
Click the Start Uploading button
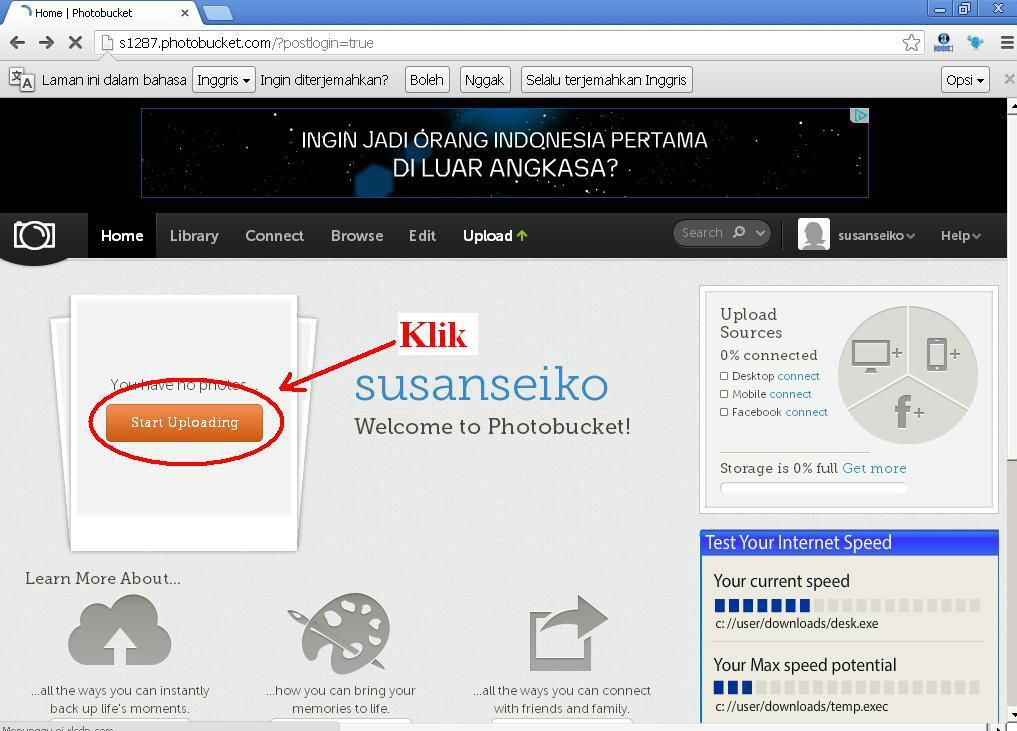tap(183, 422)
